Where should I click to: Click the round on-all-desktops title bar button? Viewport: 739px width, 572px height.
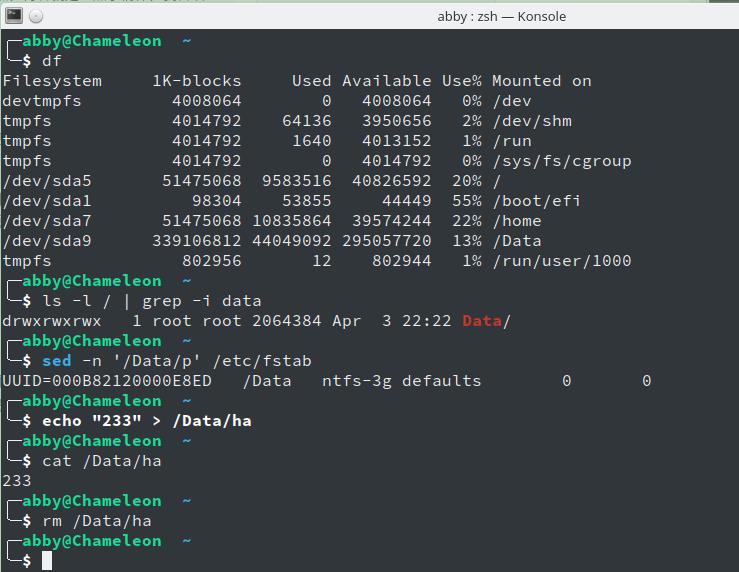coord(36,16)
